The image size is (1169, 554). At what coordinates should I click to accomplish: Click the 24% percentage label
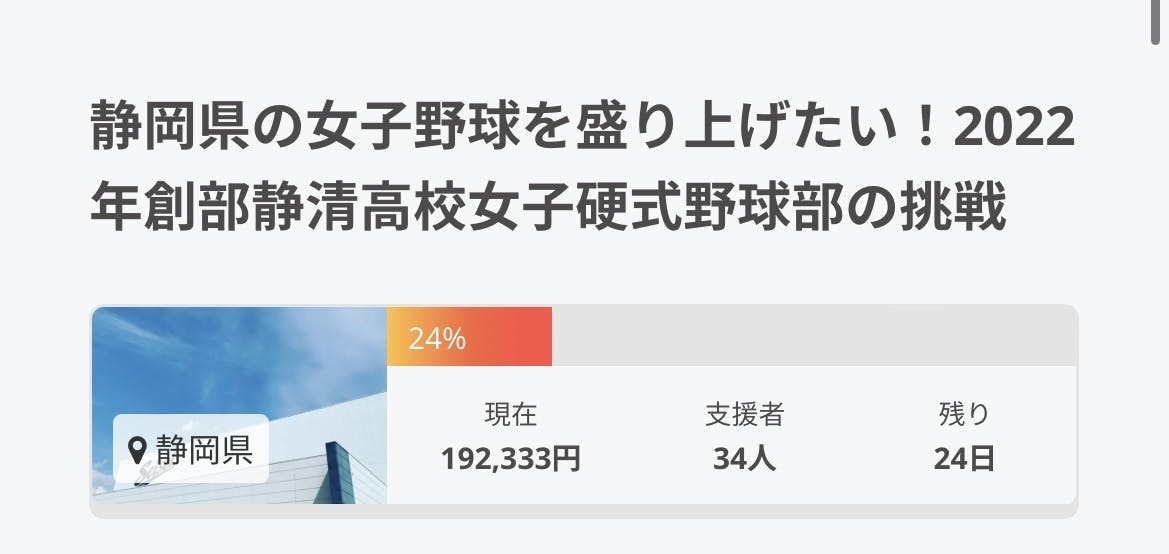pos(437,339)
